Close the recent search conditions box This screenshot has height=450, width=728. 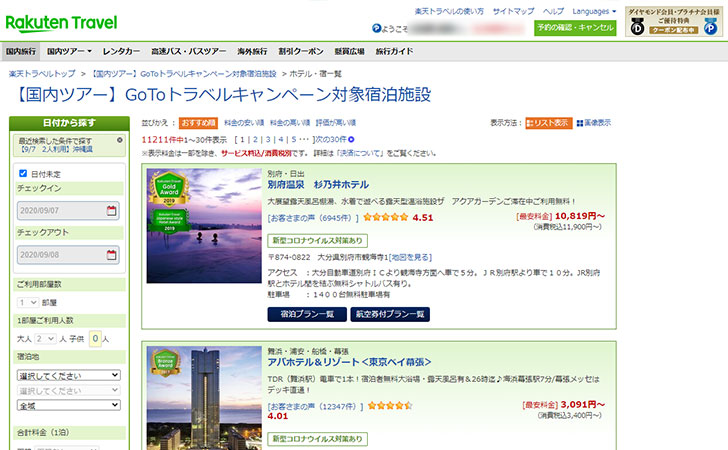[120, 140]
